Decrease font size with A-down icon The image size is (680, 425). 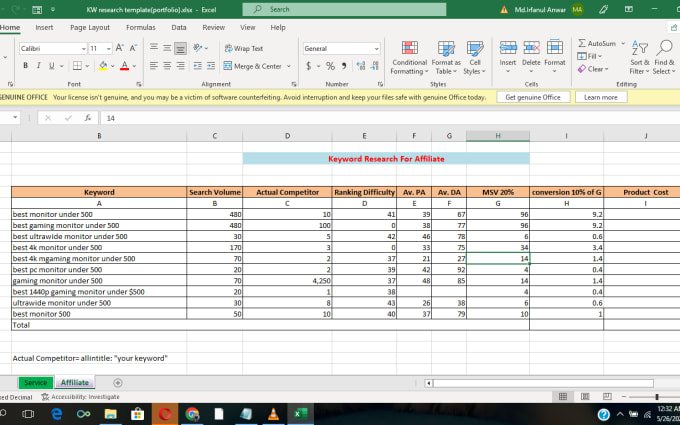tap(133, 48)
